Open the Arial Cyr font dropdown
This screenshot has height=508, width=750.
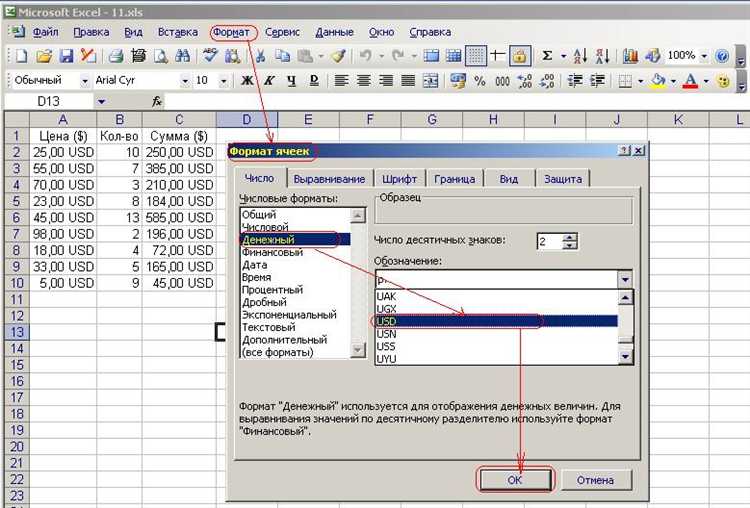[x=185, y=81]
